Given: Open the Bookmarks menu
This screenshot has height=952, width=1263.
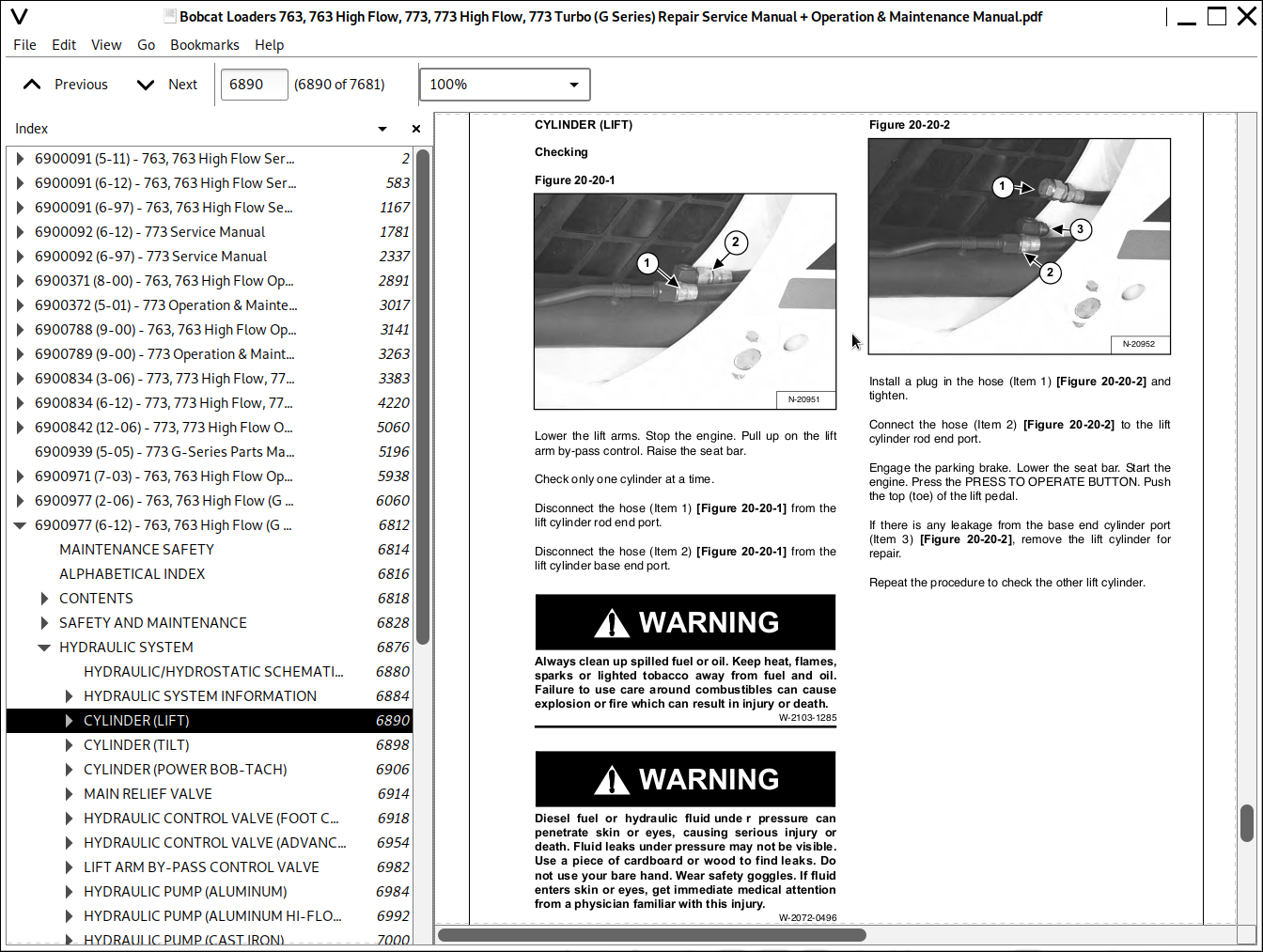Looking at the screenshot, I should tap(204, 45).
